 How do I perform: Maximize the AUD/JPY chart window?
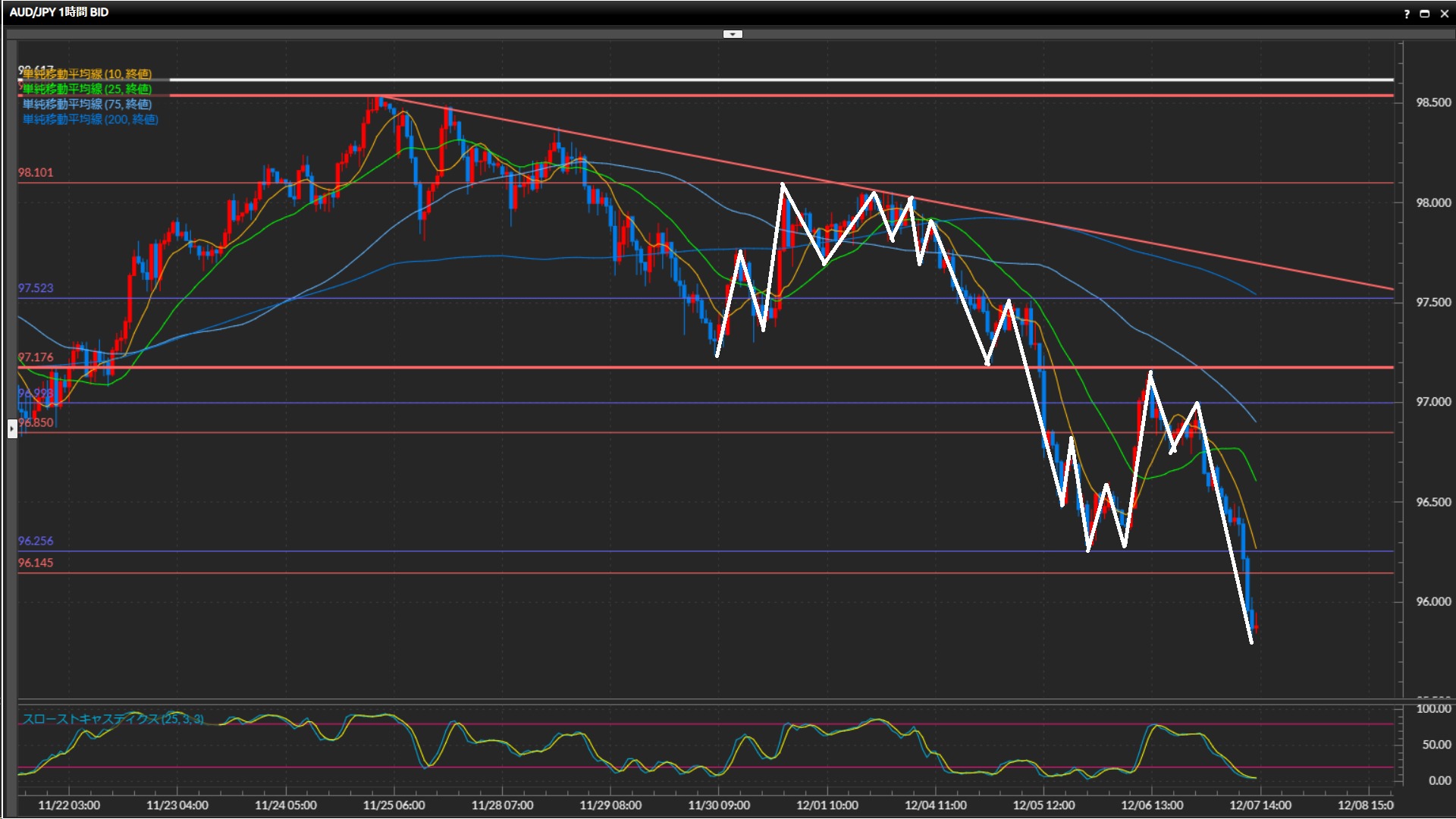(1425, 14)
